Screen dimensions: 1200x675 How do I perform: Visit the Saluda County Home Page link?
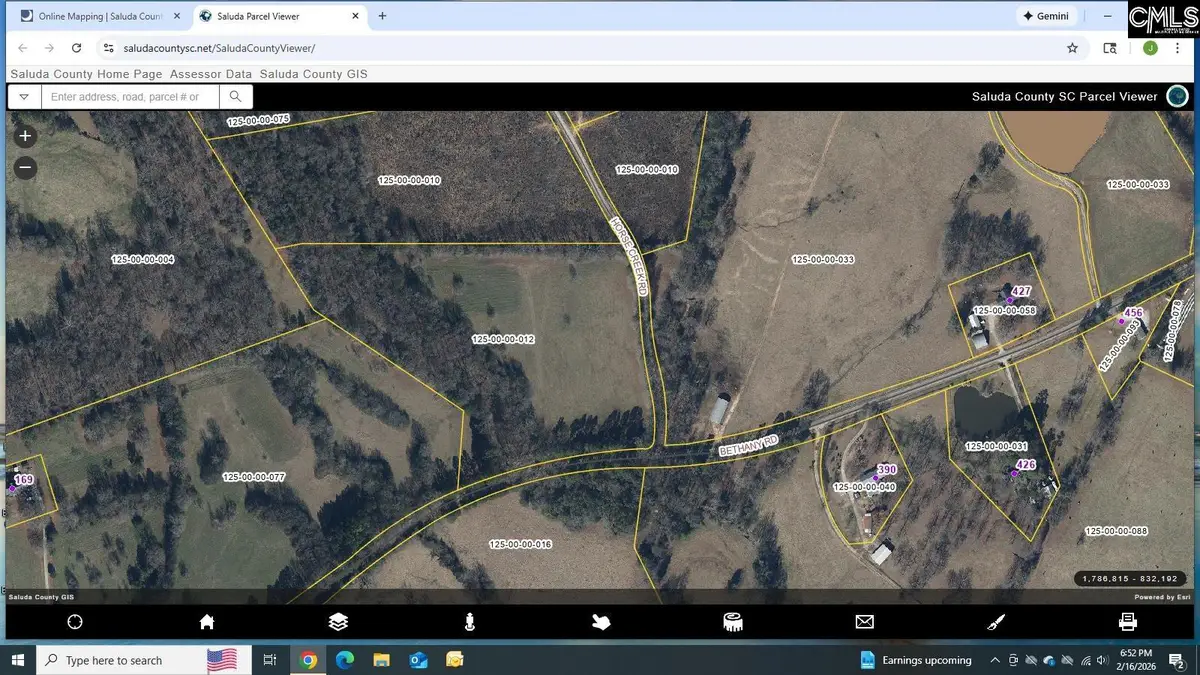85,73
